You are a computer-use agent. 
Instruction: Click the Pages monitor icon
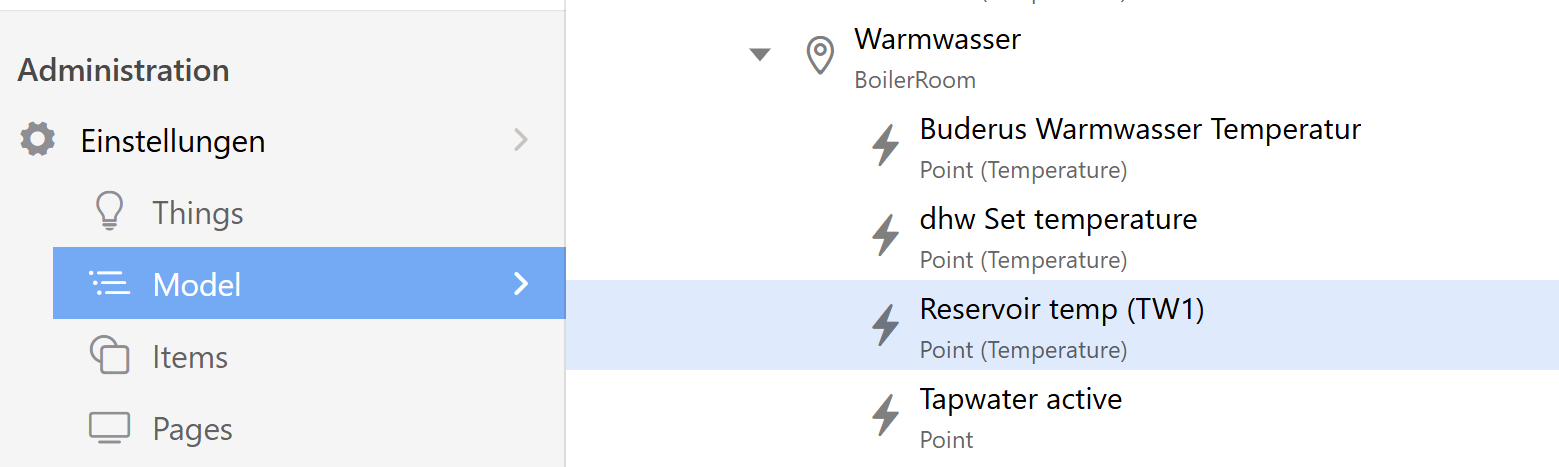click(x=109, y=428)
